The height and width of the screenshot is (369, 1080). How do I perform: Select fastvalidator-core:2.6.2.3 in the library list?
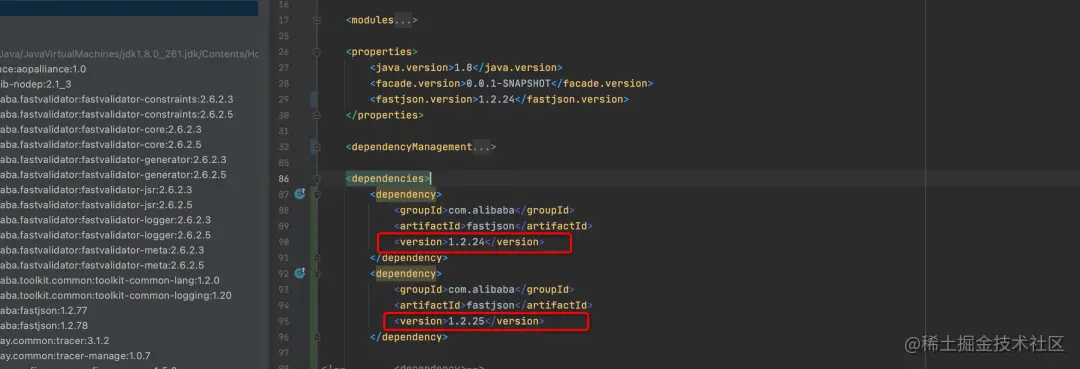pos(101,129)
